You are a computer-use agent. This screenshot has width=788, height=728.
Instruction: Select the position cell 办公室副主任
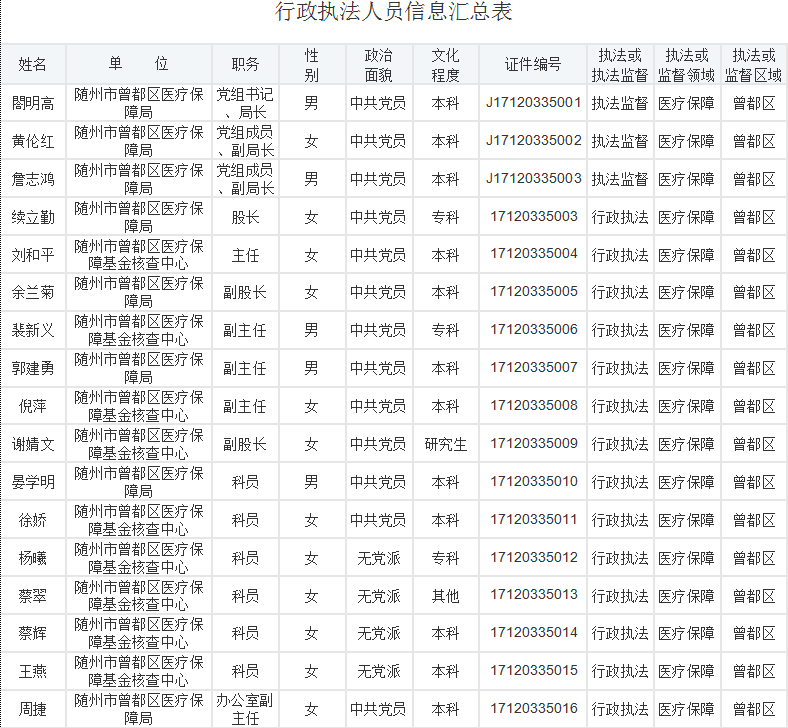point(245,709)
